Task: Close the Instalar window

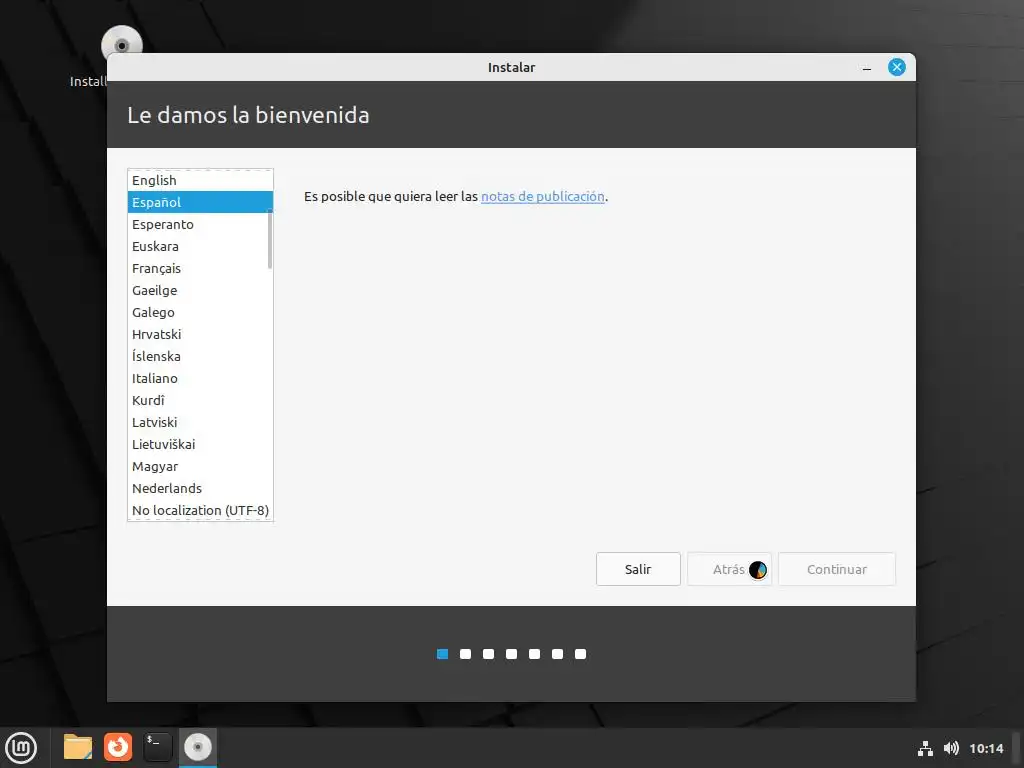Action: tap(897, 67)
